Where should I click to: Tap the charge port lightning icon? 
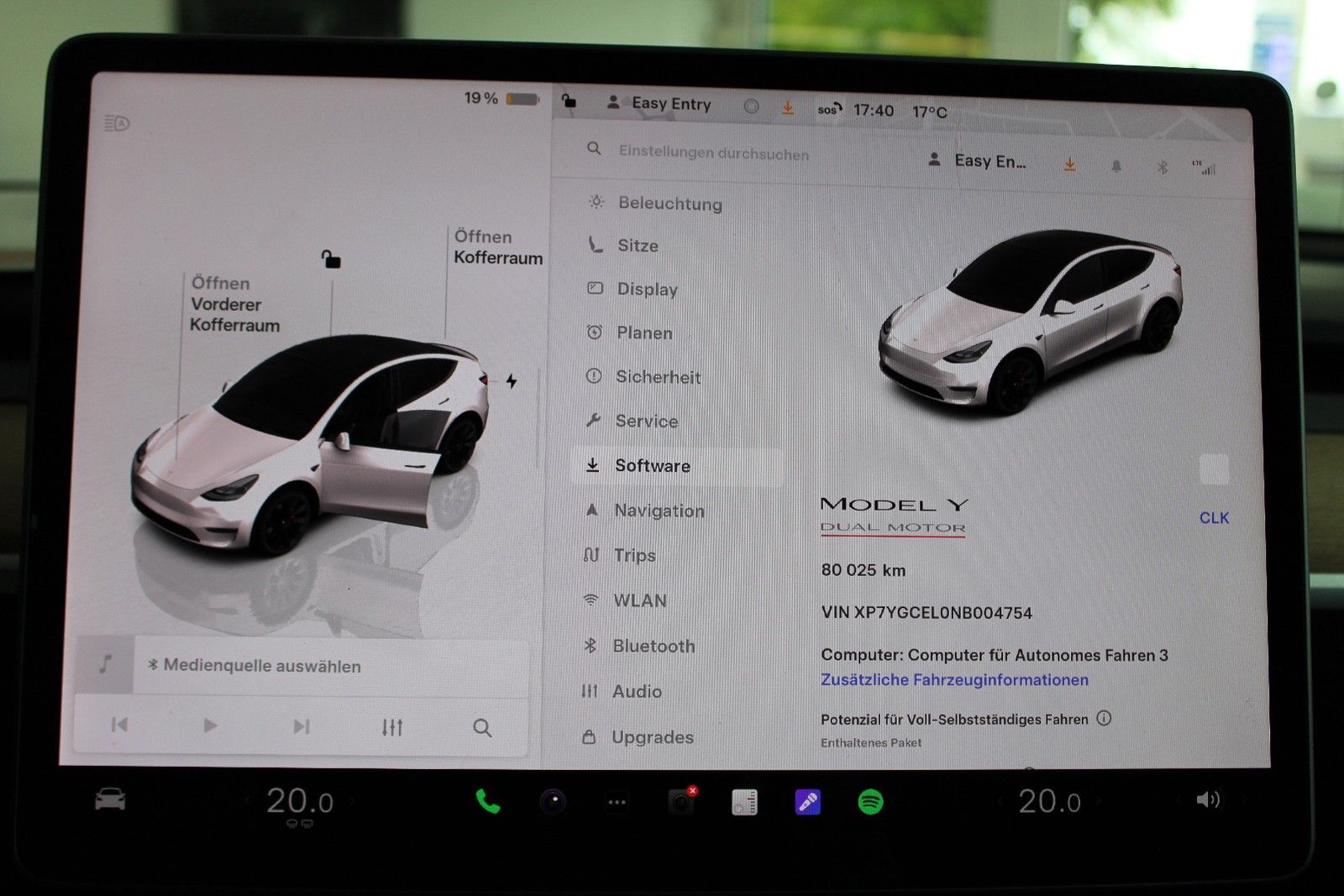(x=512, y=381)
